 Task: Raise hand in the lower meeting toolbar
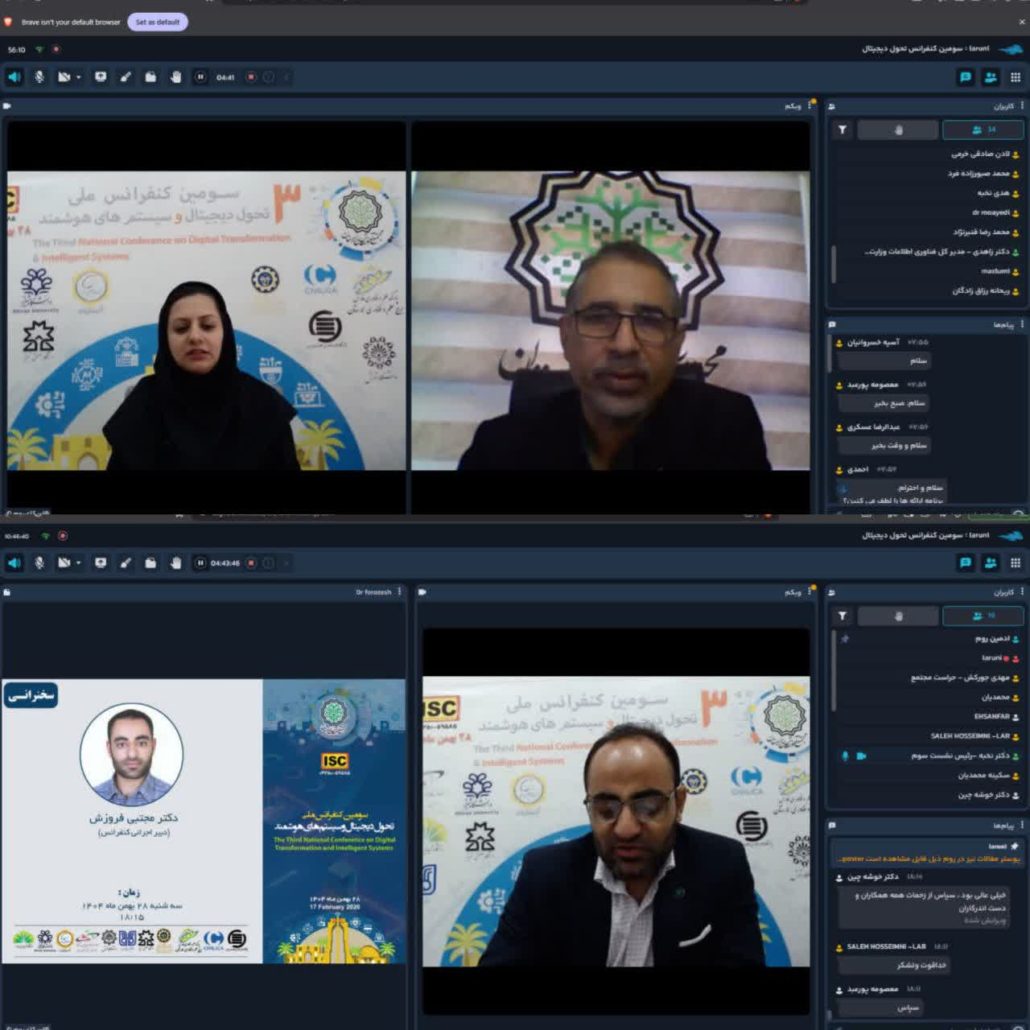(x=175, y=563)
